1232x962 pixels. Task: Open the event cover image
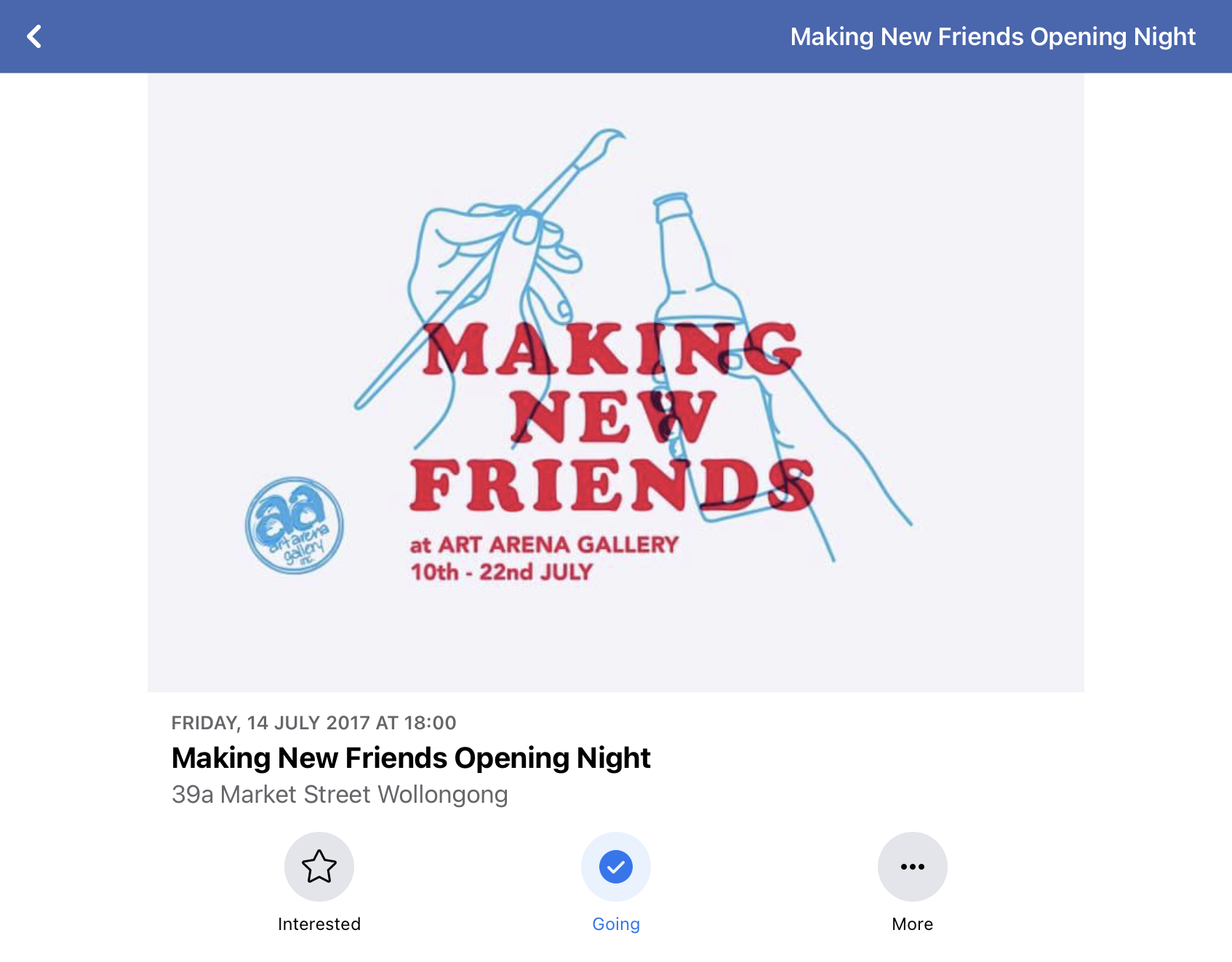coord(616,382)
